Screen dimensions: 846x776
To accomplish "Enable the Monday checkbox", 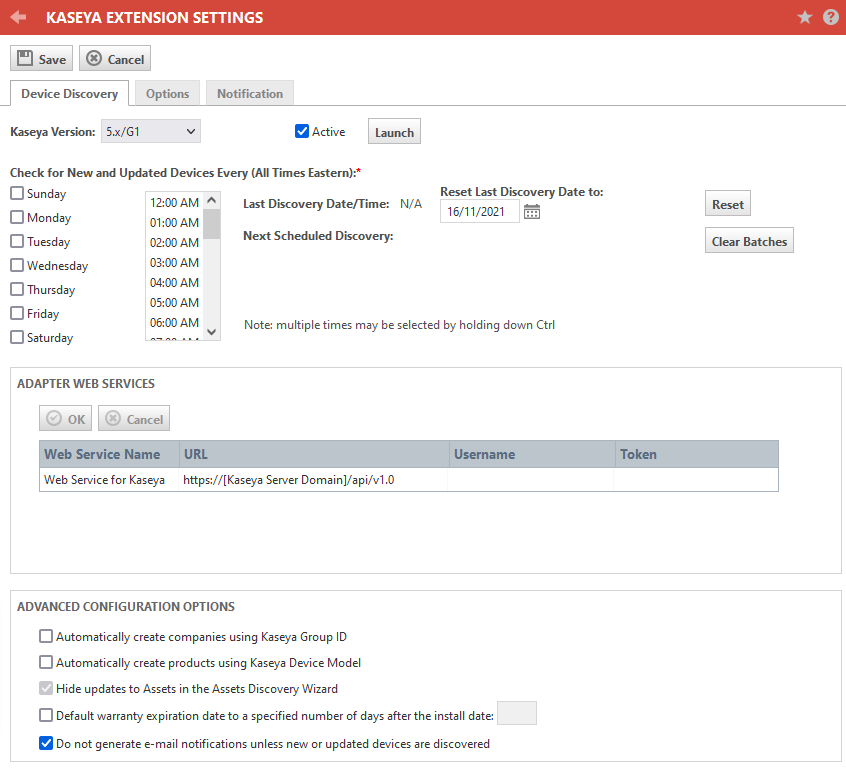I will coord(17,217).
